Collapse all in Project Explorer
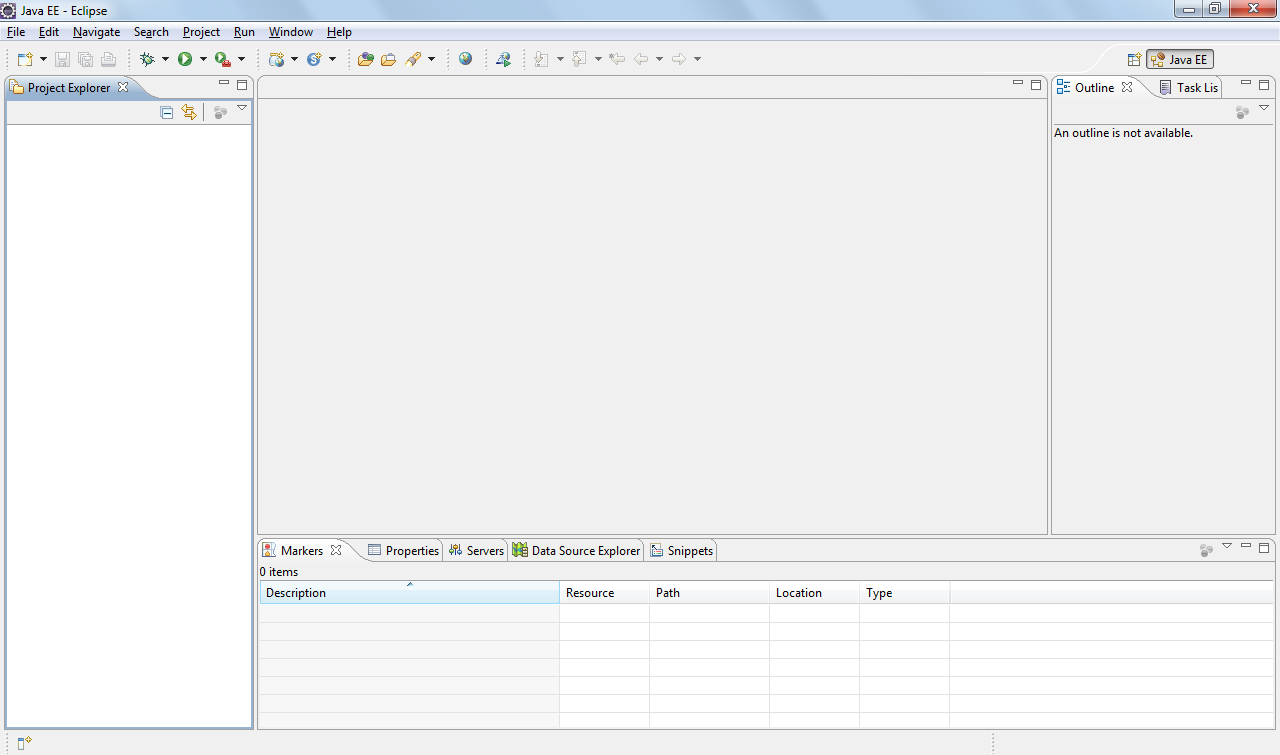Viewport: 1280px width, 755px height. point(167,112)
